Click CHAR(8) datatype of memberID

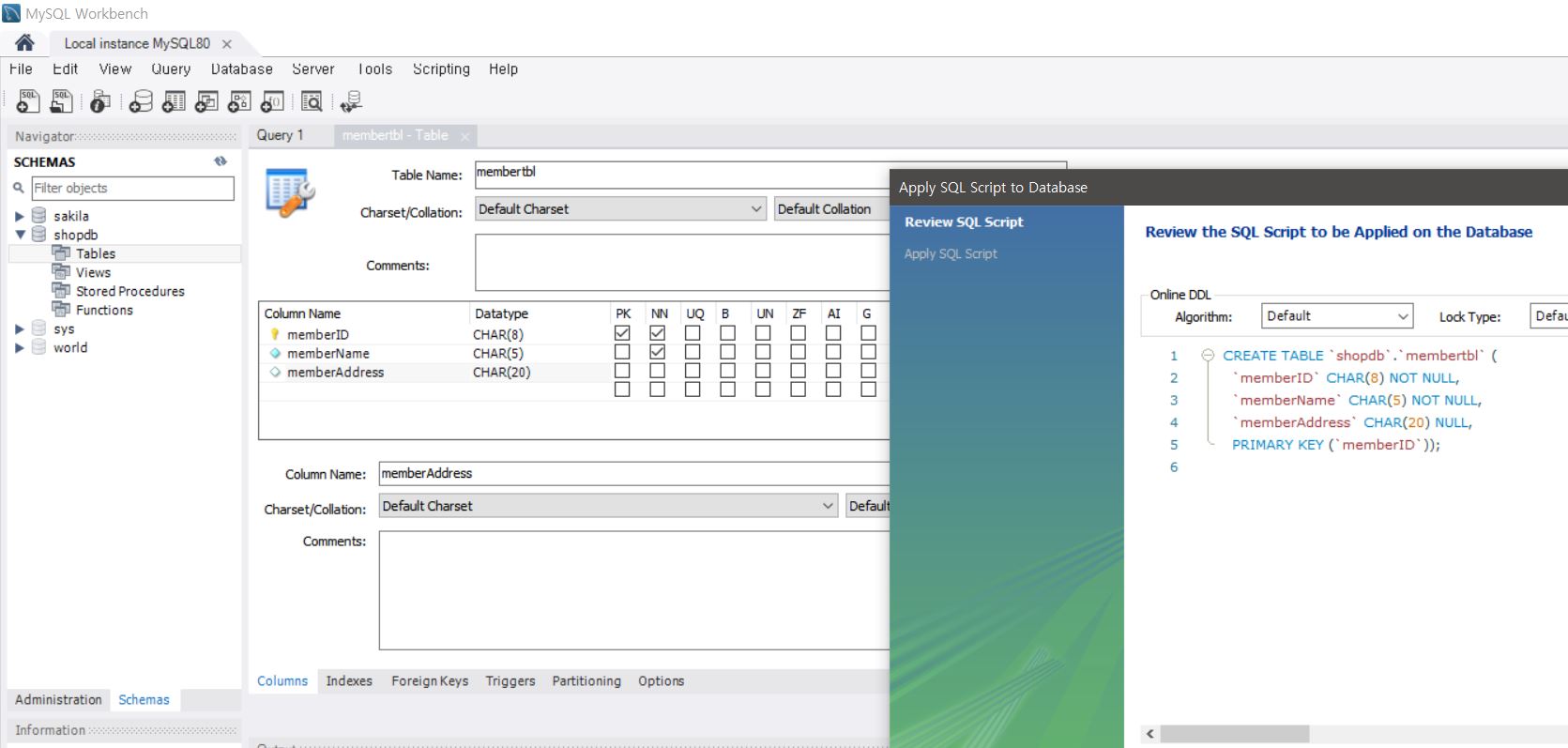(x=497, y=335)
